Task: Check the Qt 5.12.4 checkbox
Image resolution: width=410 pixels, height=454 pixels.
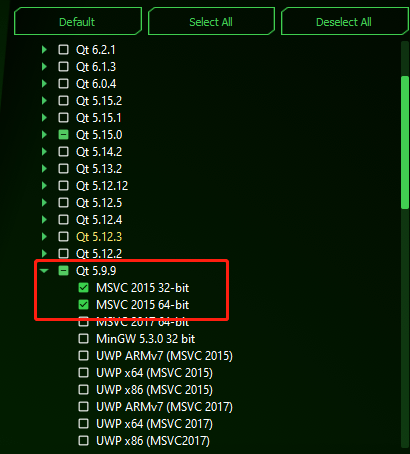Action: pyautogui.click(x=63, y=220)
